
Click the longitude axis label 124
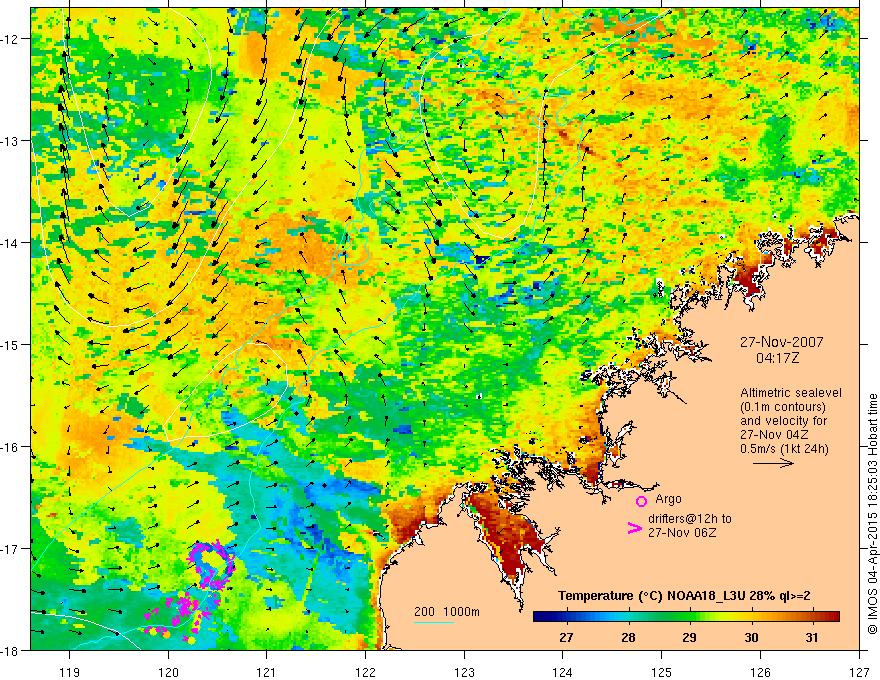563,671
